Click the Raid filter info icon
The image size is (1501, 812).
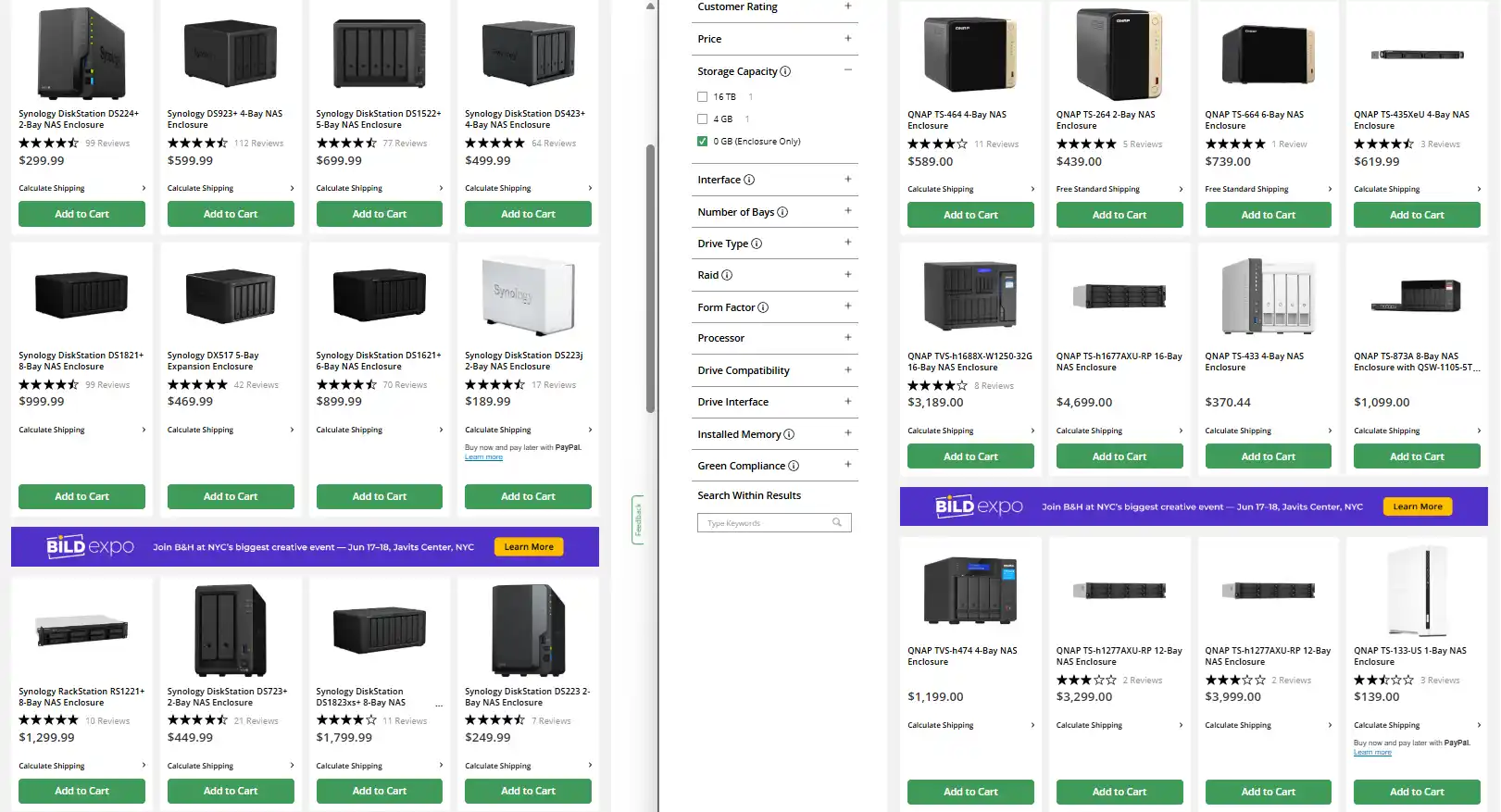click(x=727, y=275)
